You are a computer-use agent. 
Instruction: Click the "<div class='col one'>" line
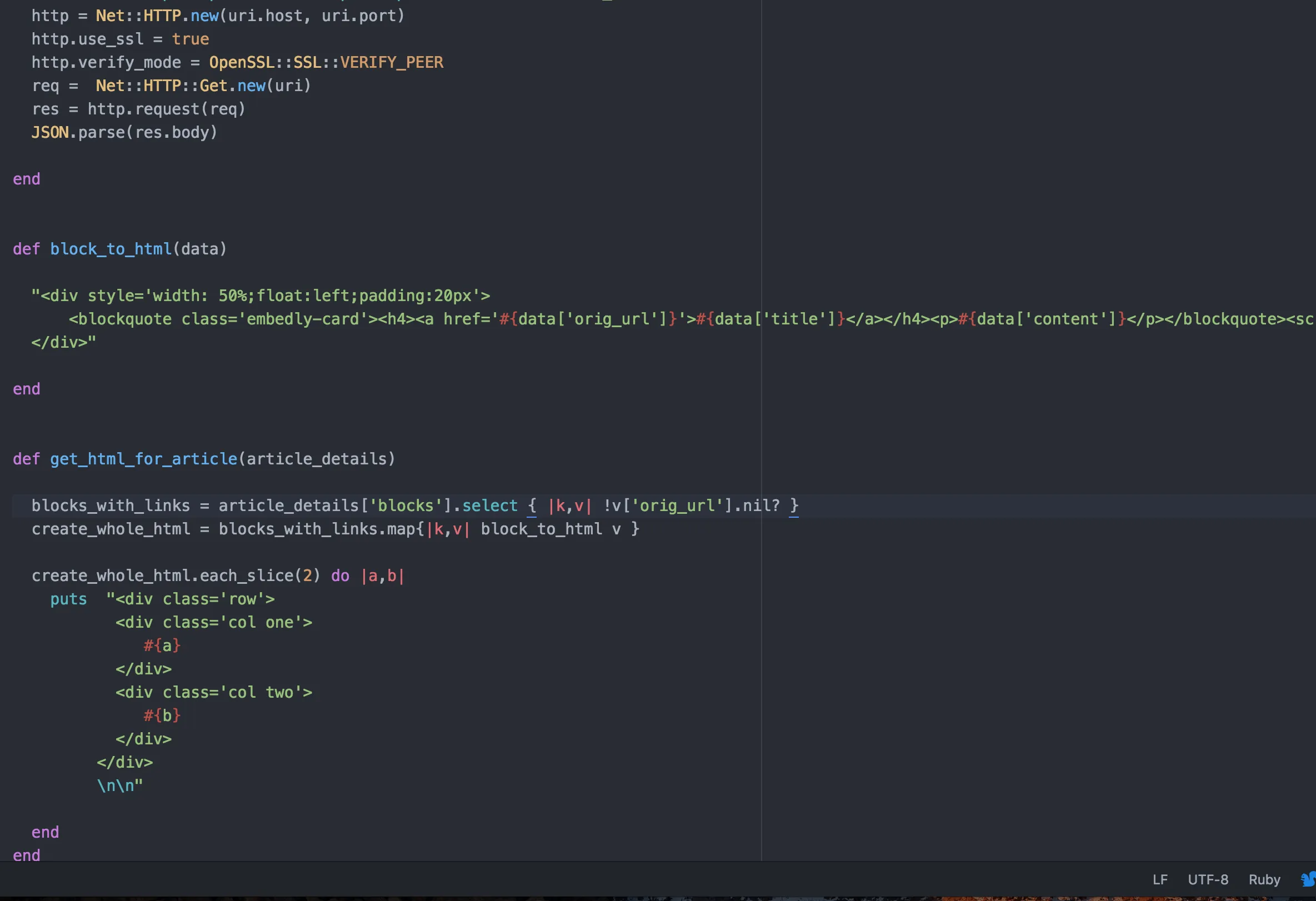[x=214, y=622]
